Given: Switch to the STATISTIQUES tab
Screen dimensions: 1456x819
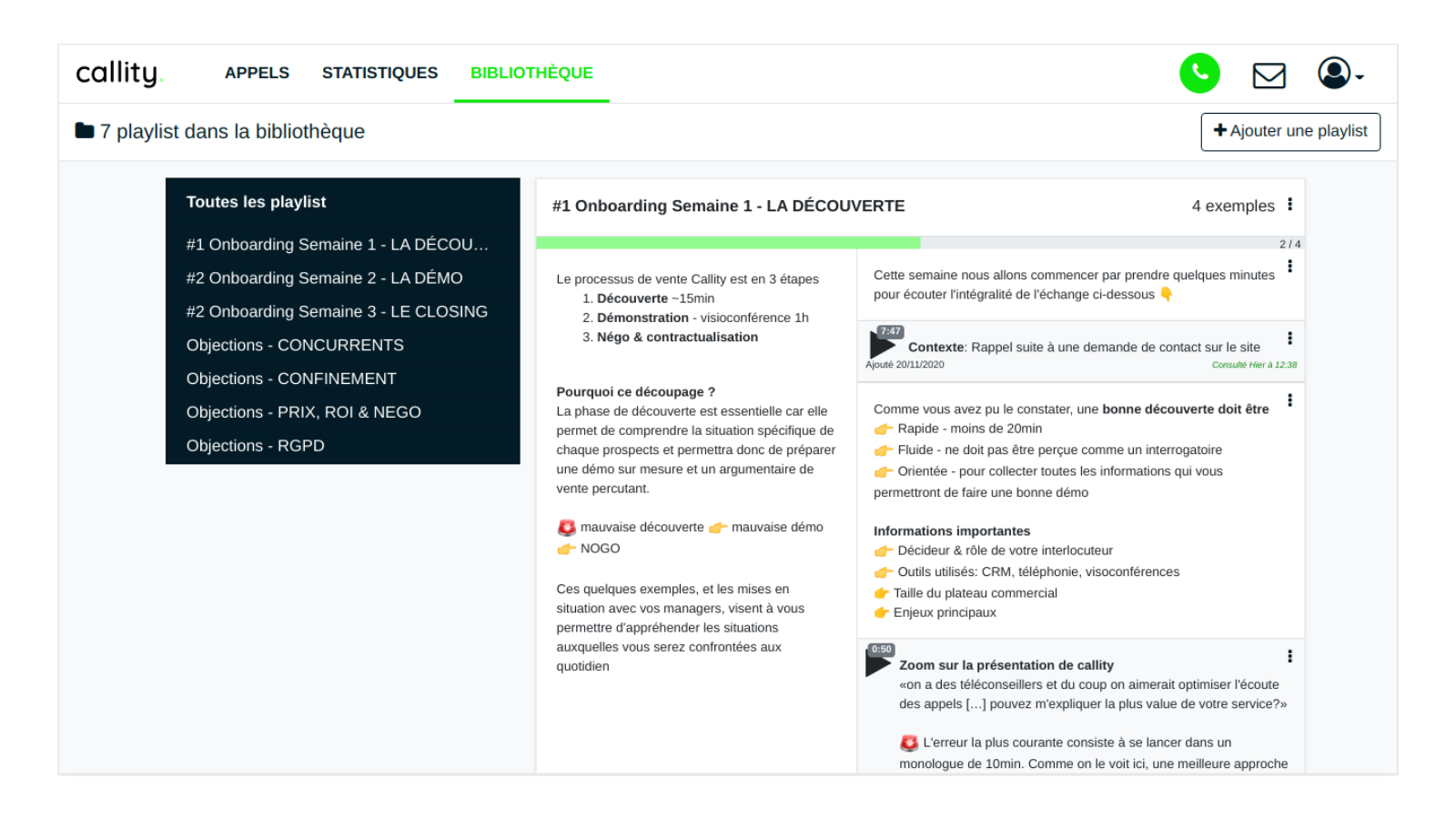Looking at the screenshot, I should point(379,73).
